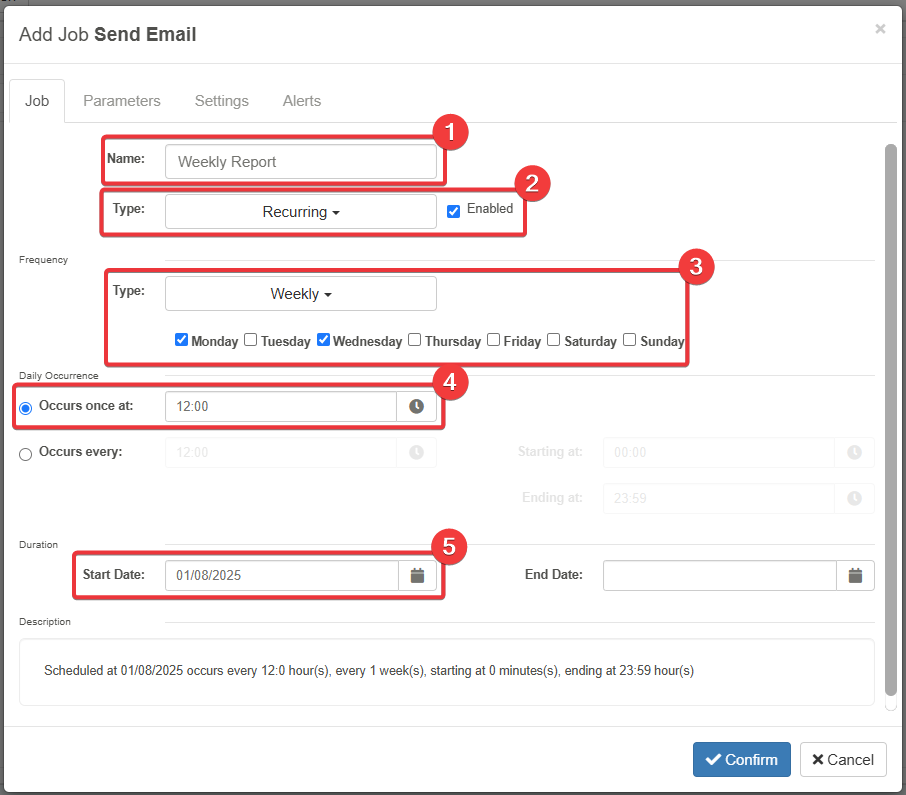Click the Ending at time field
This screenshot has height=795, width=906.
(719, 499)
